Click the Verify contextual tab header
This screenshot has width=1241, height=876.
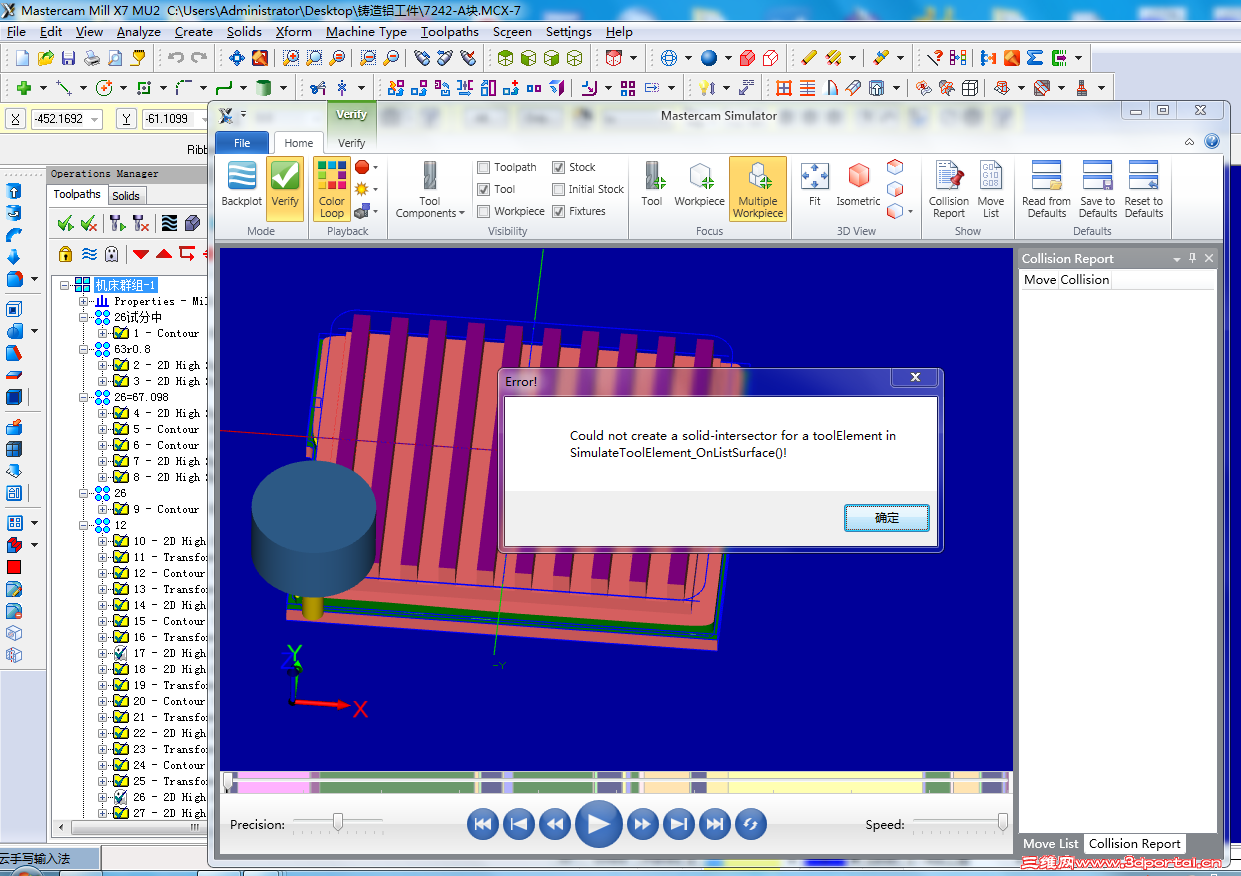[x=352, y=115]
